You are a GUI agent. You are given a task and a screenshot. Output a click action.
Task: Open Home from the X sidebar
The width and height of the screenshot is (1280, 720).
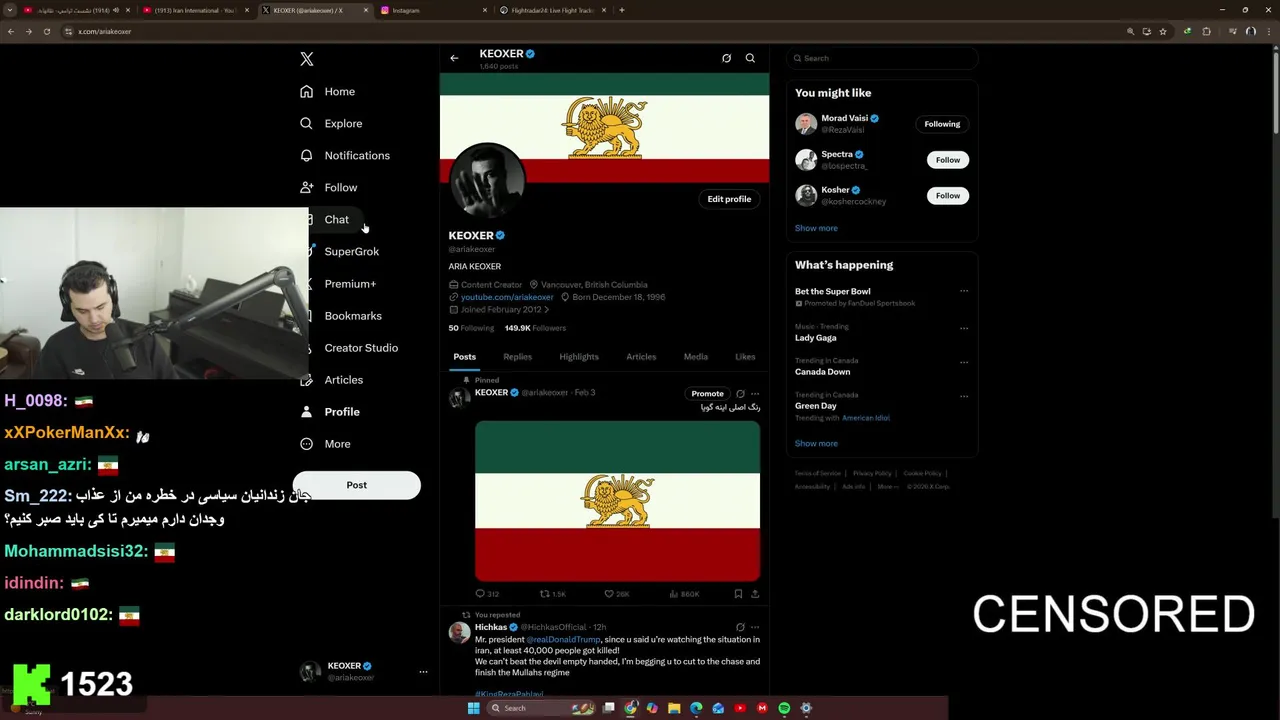(328, 92)
